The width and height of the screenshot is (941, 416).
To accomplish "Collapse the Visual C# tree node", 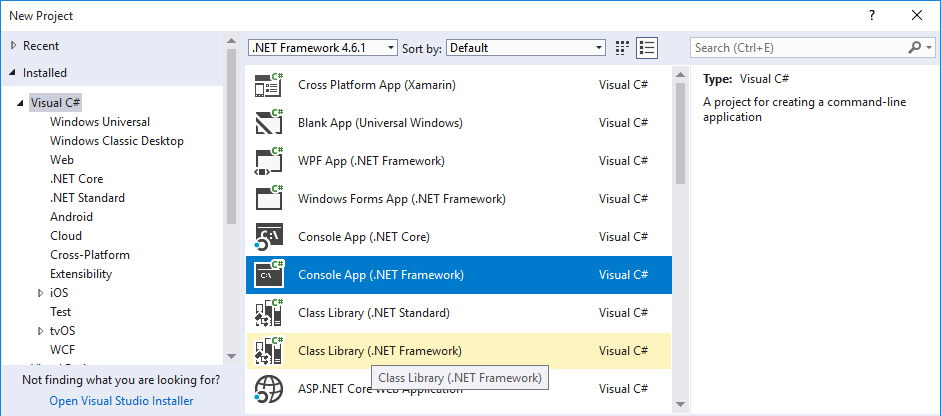I will tap(20, 103).
